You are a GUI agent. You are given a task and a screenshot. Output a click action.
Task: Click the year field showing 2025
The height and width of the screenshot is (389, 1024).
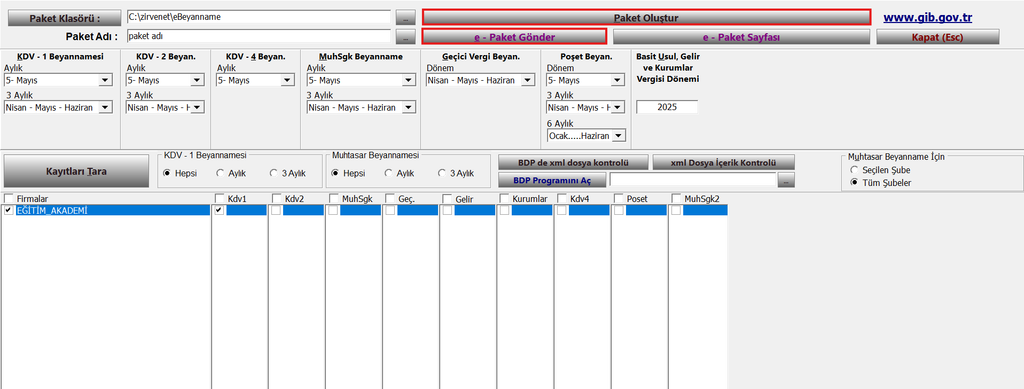667,106
